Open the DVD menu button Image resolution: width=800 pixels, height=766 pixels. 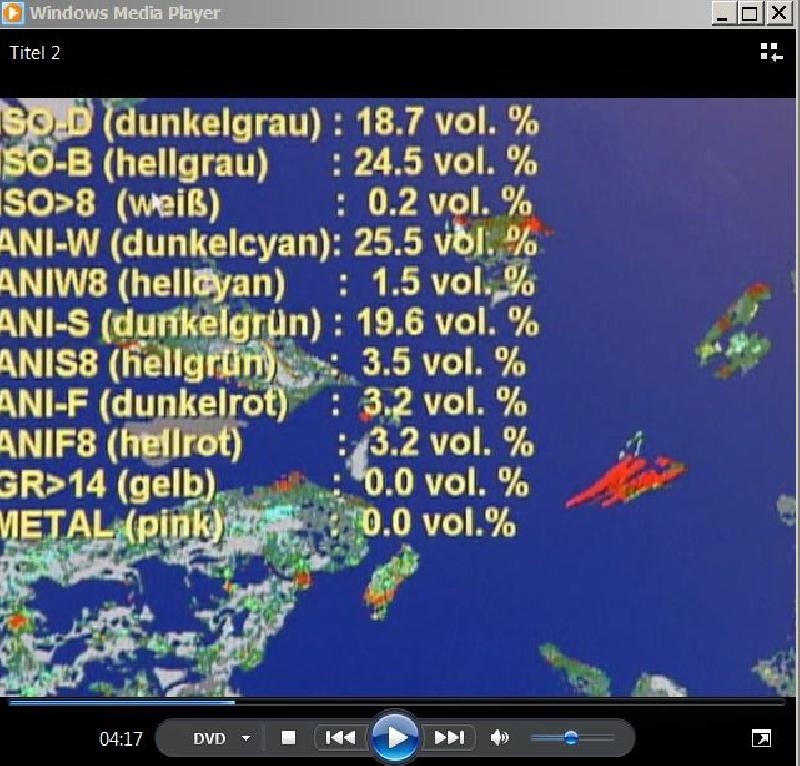pos(209,739)
